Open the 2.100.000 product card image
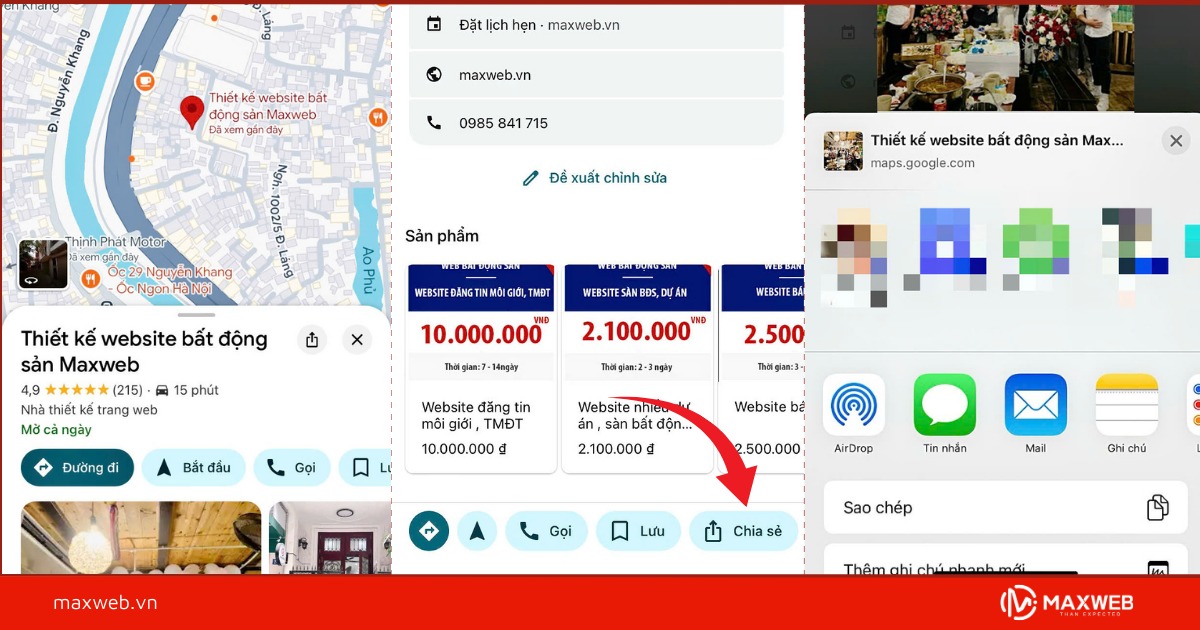This screenshot has width=1200, height=630. 637,322
